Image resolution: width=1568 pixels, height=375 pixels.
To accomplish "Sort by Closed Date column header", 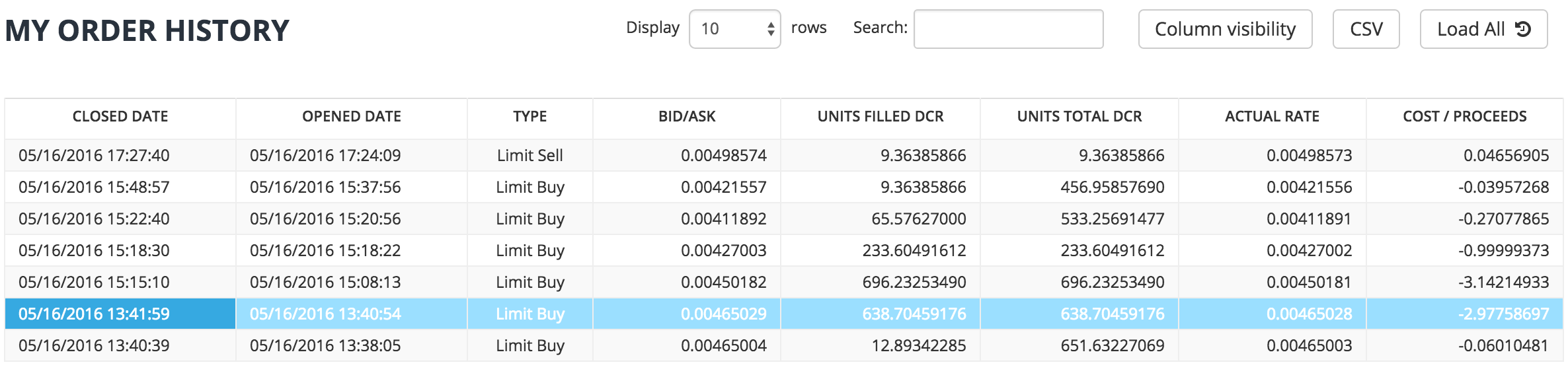I will 120,117.
